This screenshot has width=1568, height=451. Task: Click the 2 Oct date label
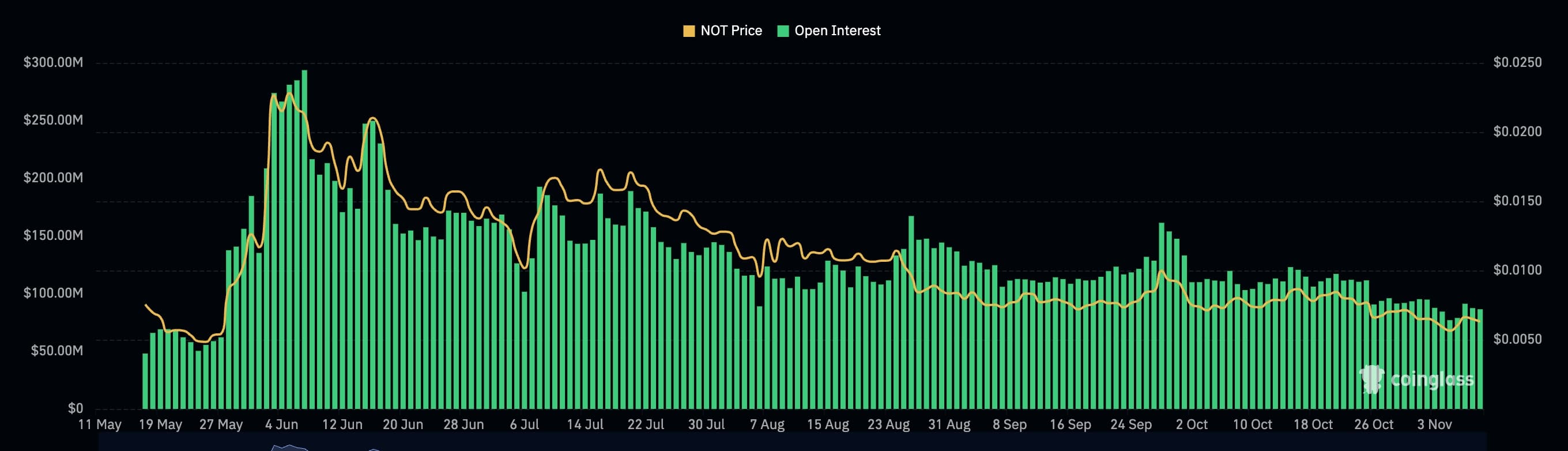click(1192, 425)
